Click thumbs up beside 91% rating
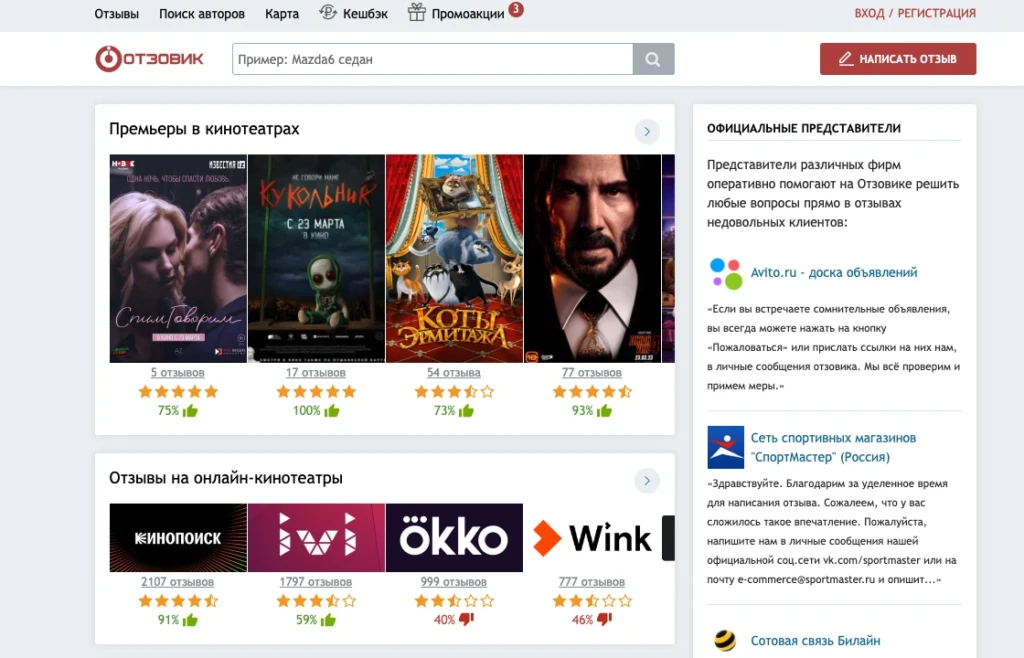 pos(190,619)
